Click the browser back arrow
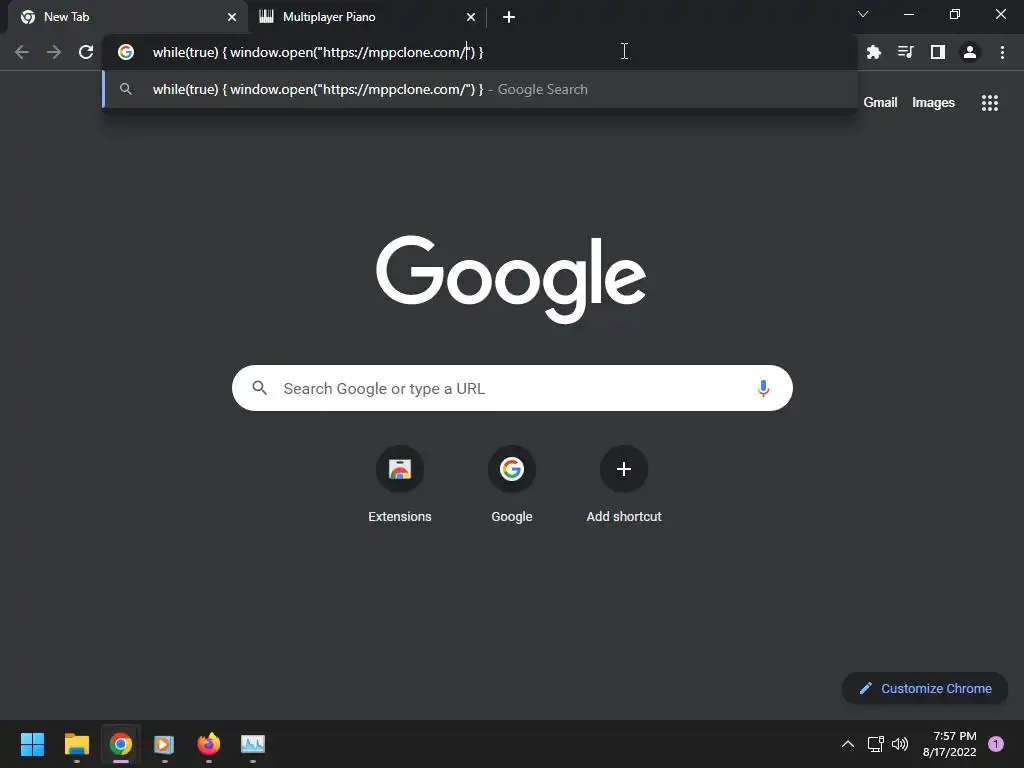Image resolution: width=1024 pixels, height=768 pixels. [x=22, y=52]
